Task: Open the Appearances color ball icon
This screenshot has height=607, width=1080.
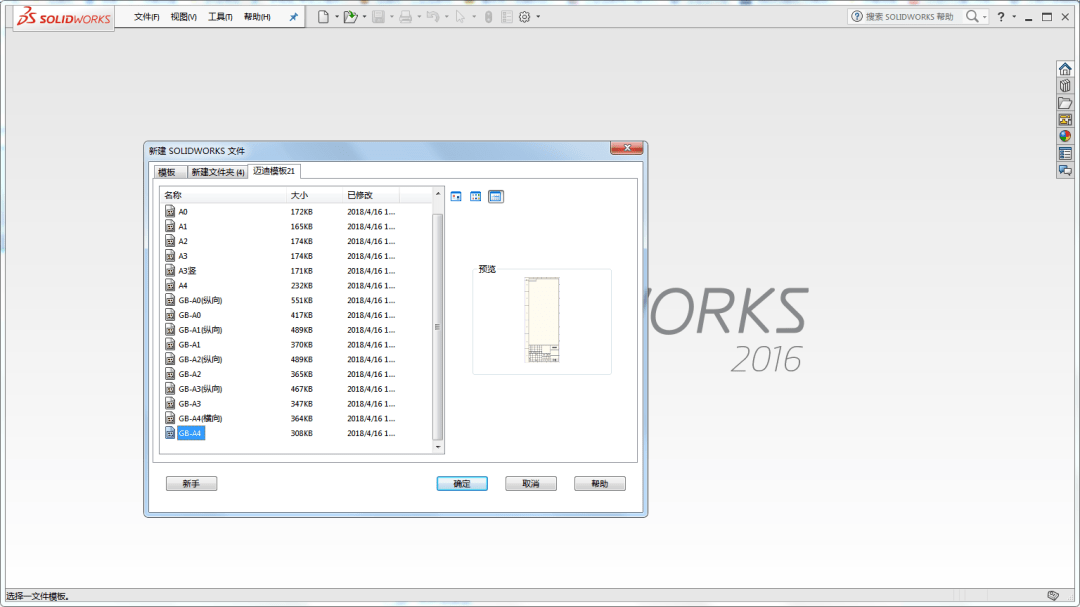Action: click(1065, 136)
